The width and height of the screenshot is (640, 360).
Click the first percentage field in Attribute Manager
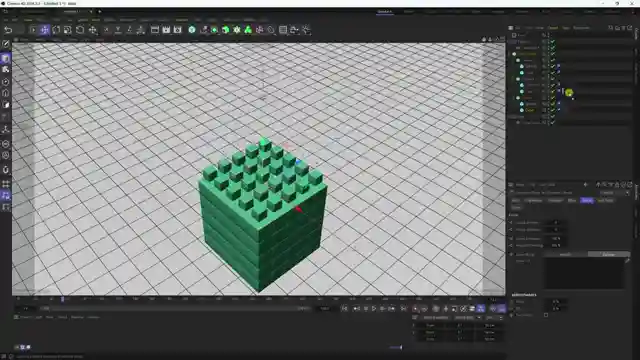tap(556, 238)
